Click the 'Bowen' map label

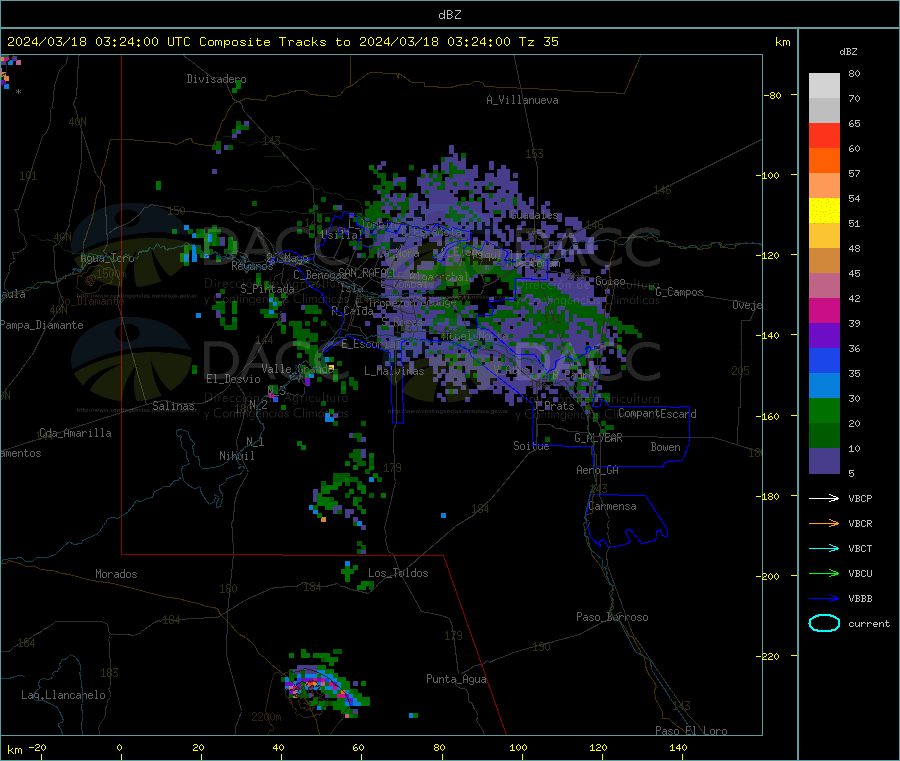(x=665, y=447)
